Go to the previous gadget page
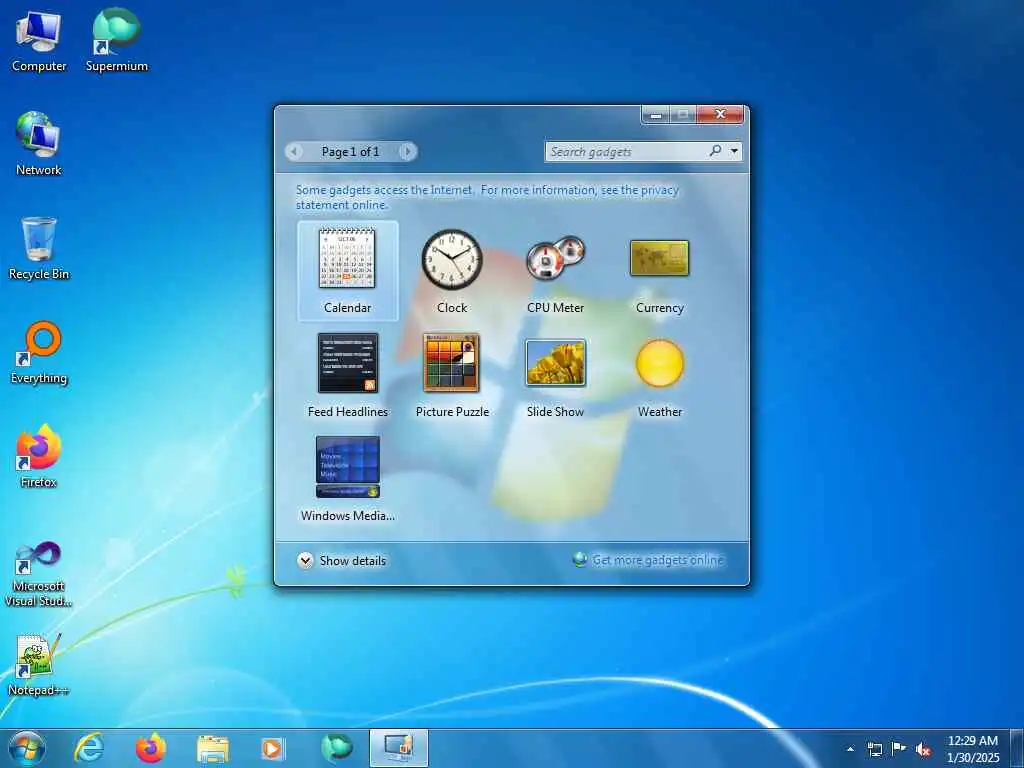Screen dimensions: 1024x768 [x=294, y=152]
